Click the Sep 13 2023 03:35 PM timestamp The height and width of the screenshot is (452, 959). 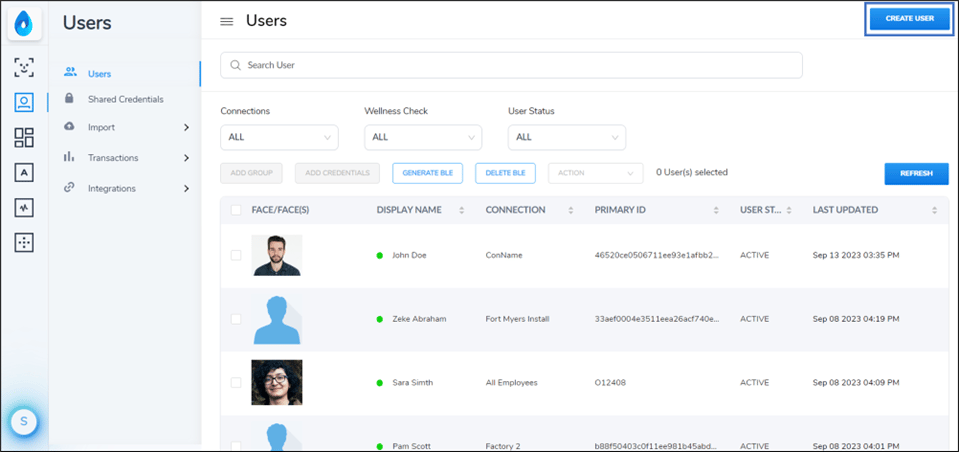pyautogui.click(x=856, y=255)
